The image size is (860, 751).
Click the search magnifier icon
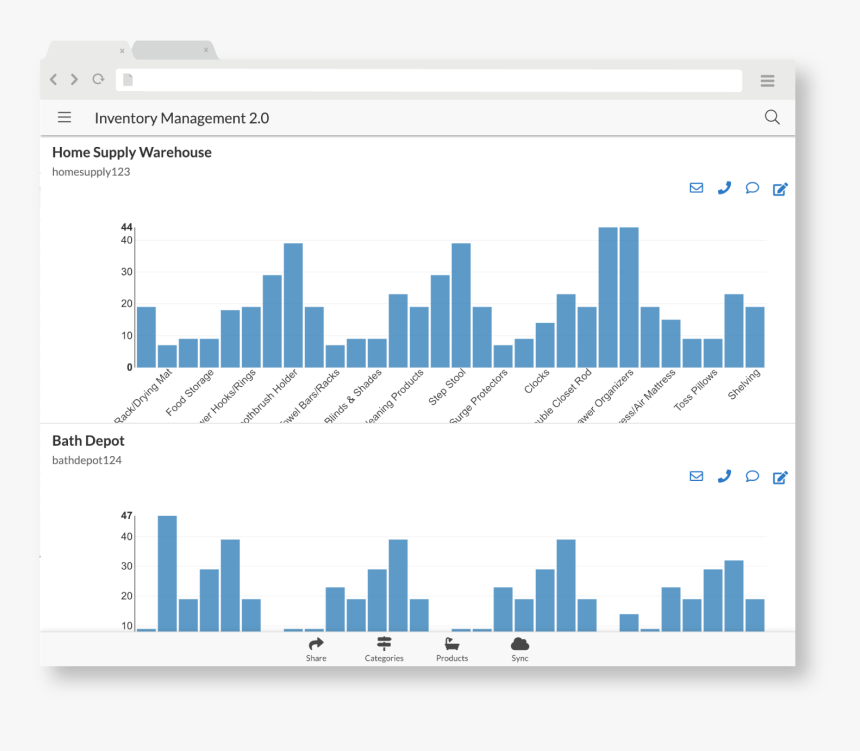click(772, 117)
